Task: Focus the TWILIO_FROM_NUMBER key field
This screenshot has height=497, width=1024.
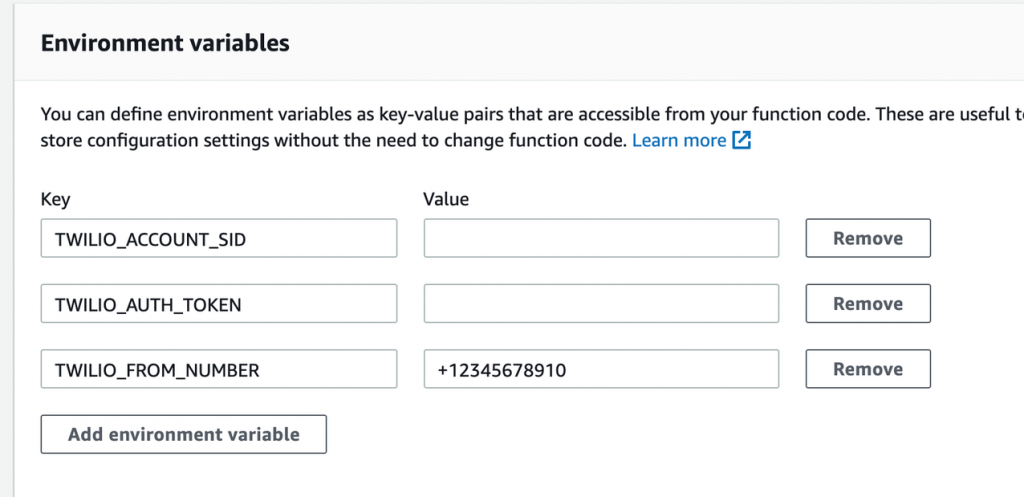Action: 218,369
